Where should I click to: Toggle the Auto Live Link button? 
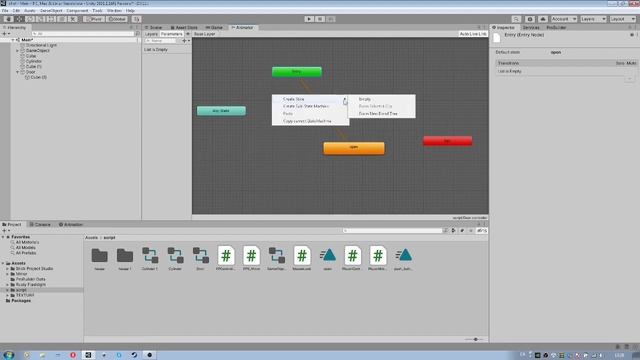473,34
